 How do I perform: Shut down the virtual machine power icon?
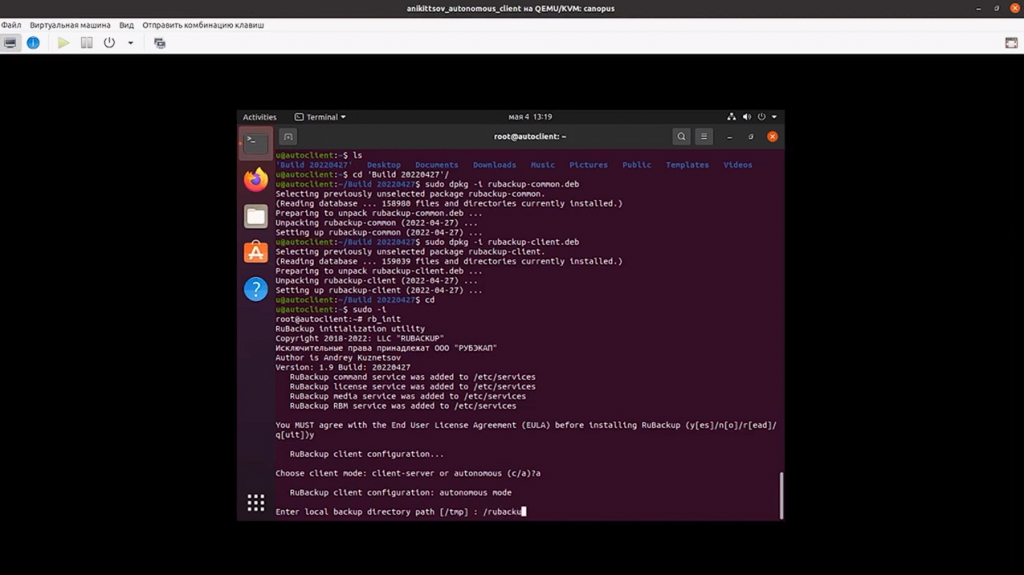[x=109, y=43]
